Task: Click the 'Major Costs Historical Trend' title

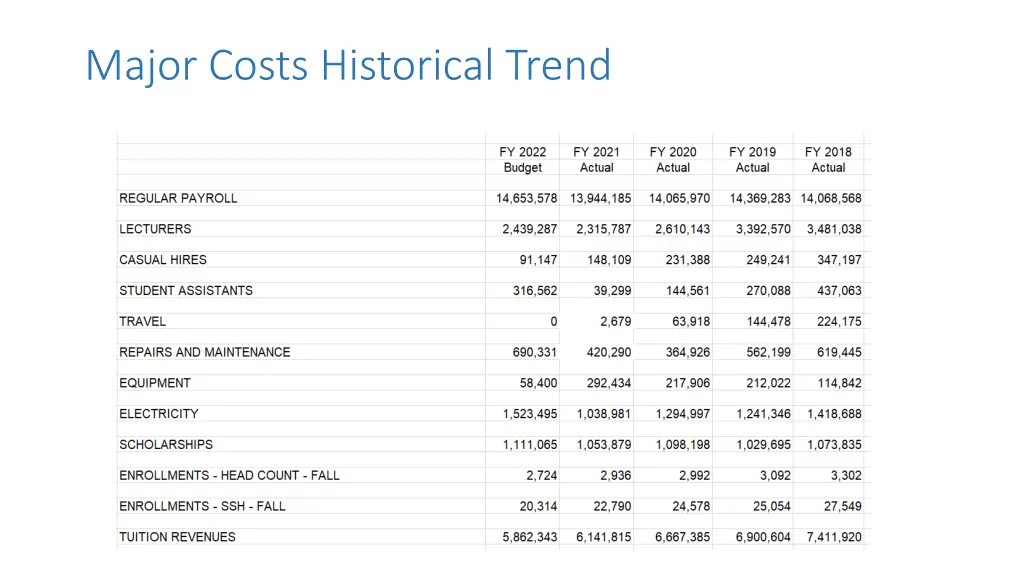Action: [348, 66]
